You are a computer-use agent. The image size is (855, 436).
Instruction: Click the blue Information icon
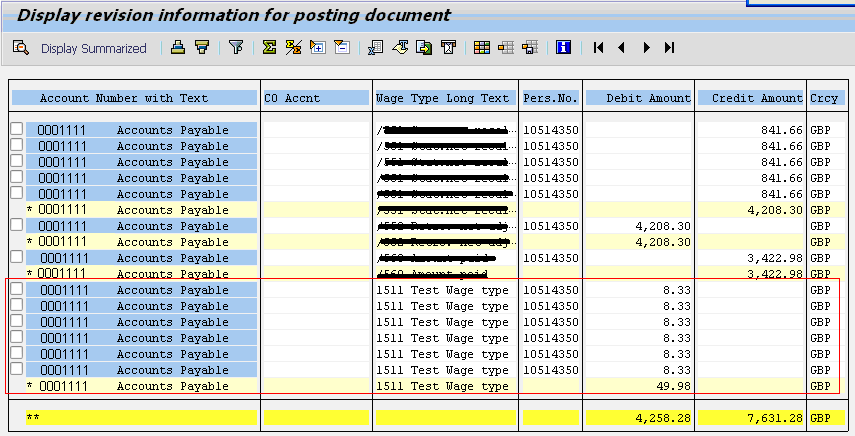563,48
